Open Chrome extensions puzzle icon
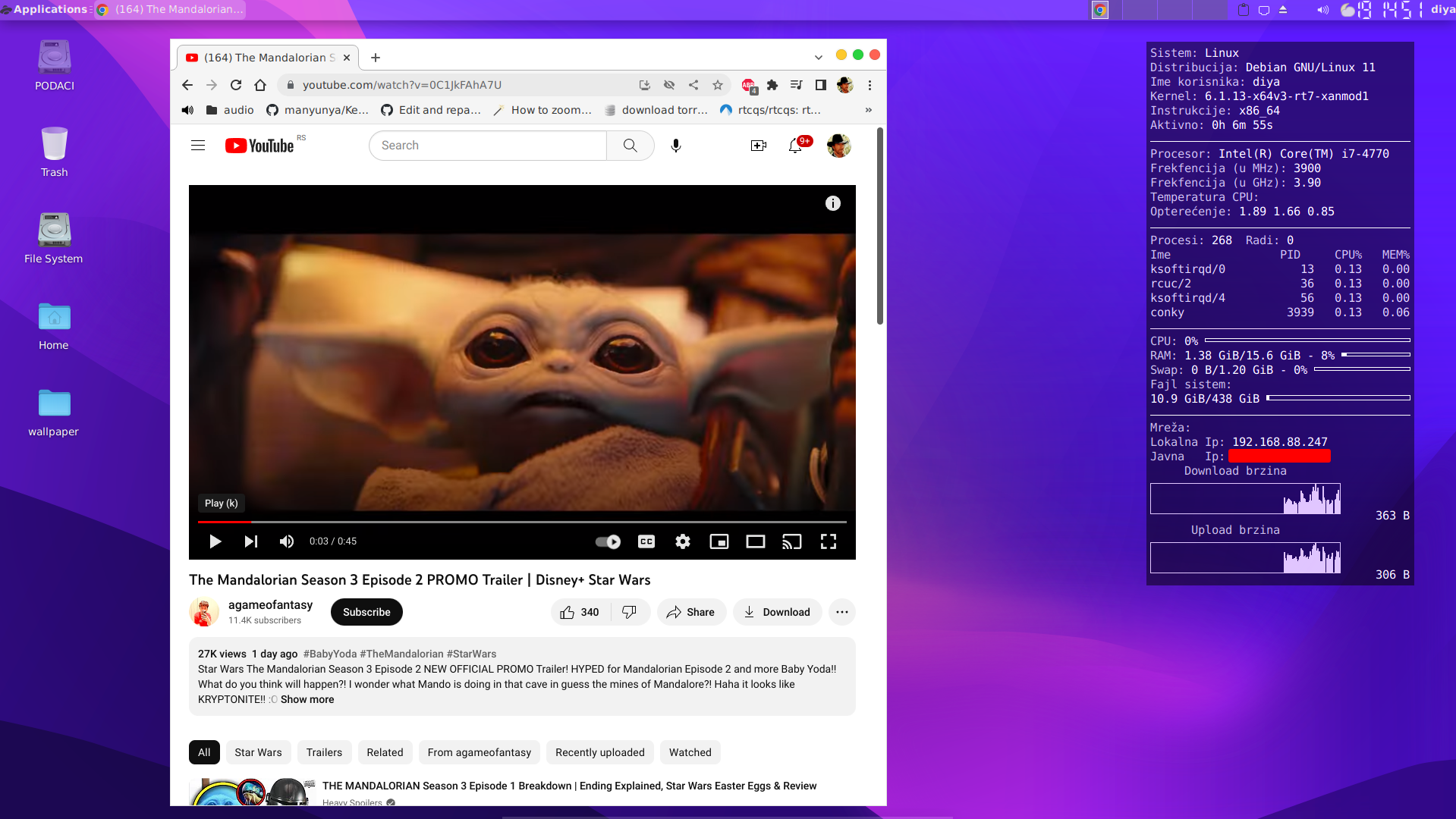Image resolution: width=1456 pixels, height=819 pixels. 772,85
